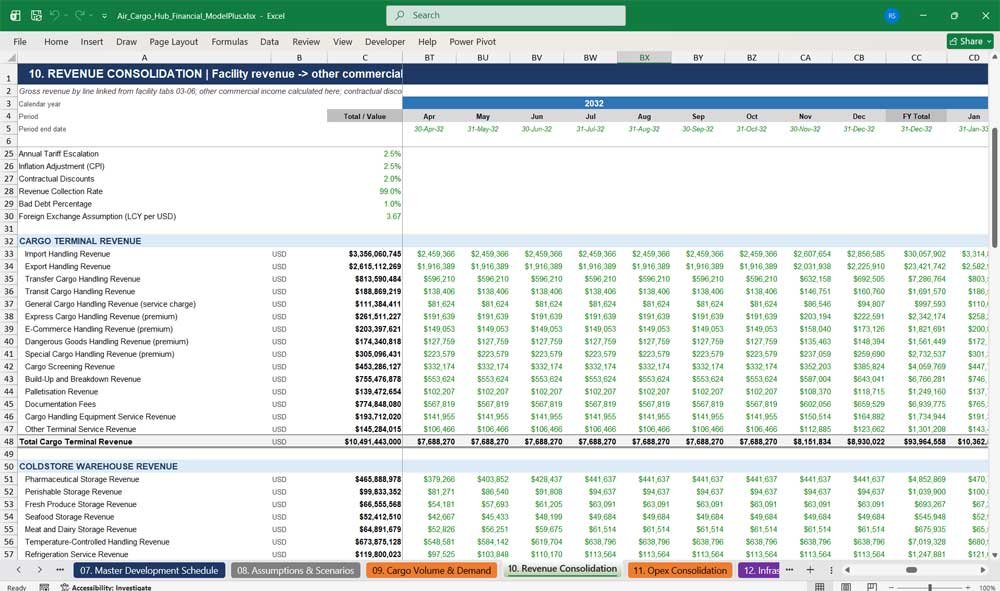Select row 48 header
Image resolution: width=1000 pixels, height=591 pixels.
click(9, 441)
